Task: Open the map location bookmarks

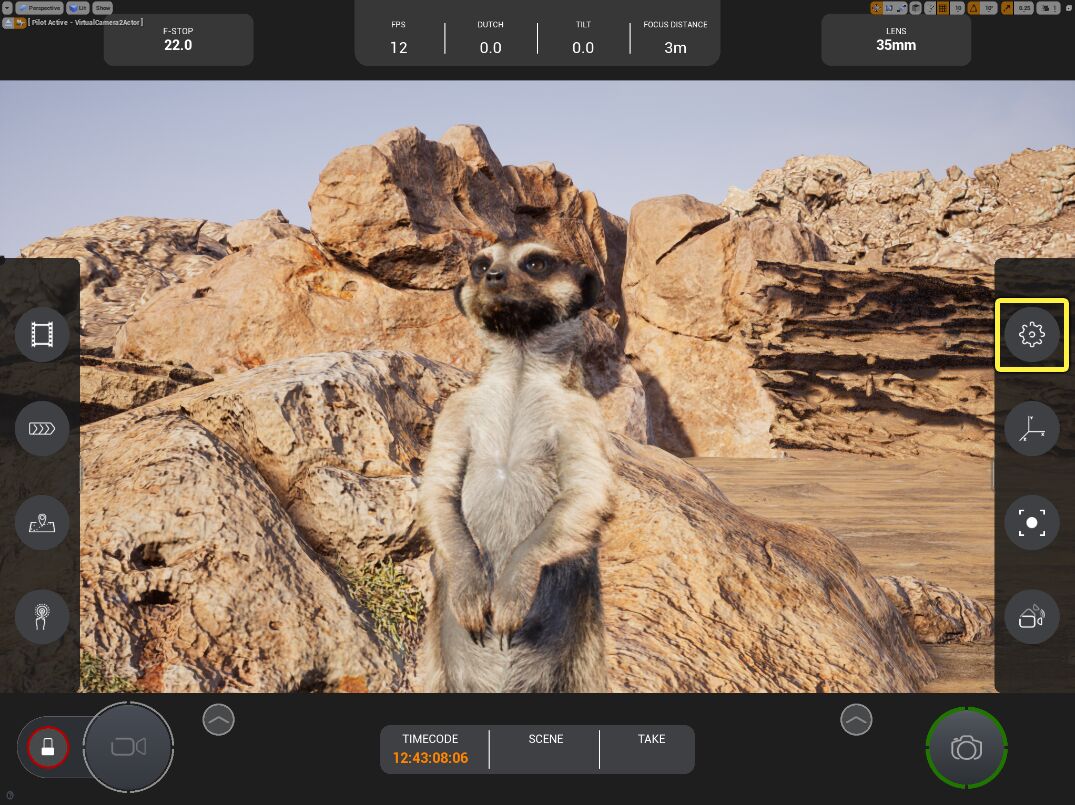Action: pos(42,523)
